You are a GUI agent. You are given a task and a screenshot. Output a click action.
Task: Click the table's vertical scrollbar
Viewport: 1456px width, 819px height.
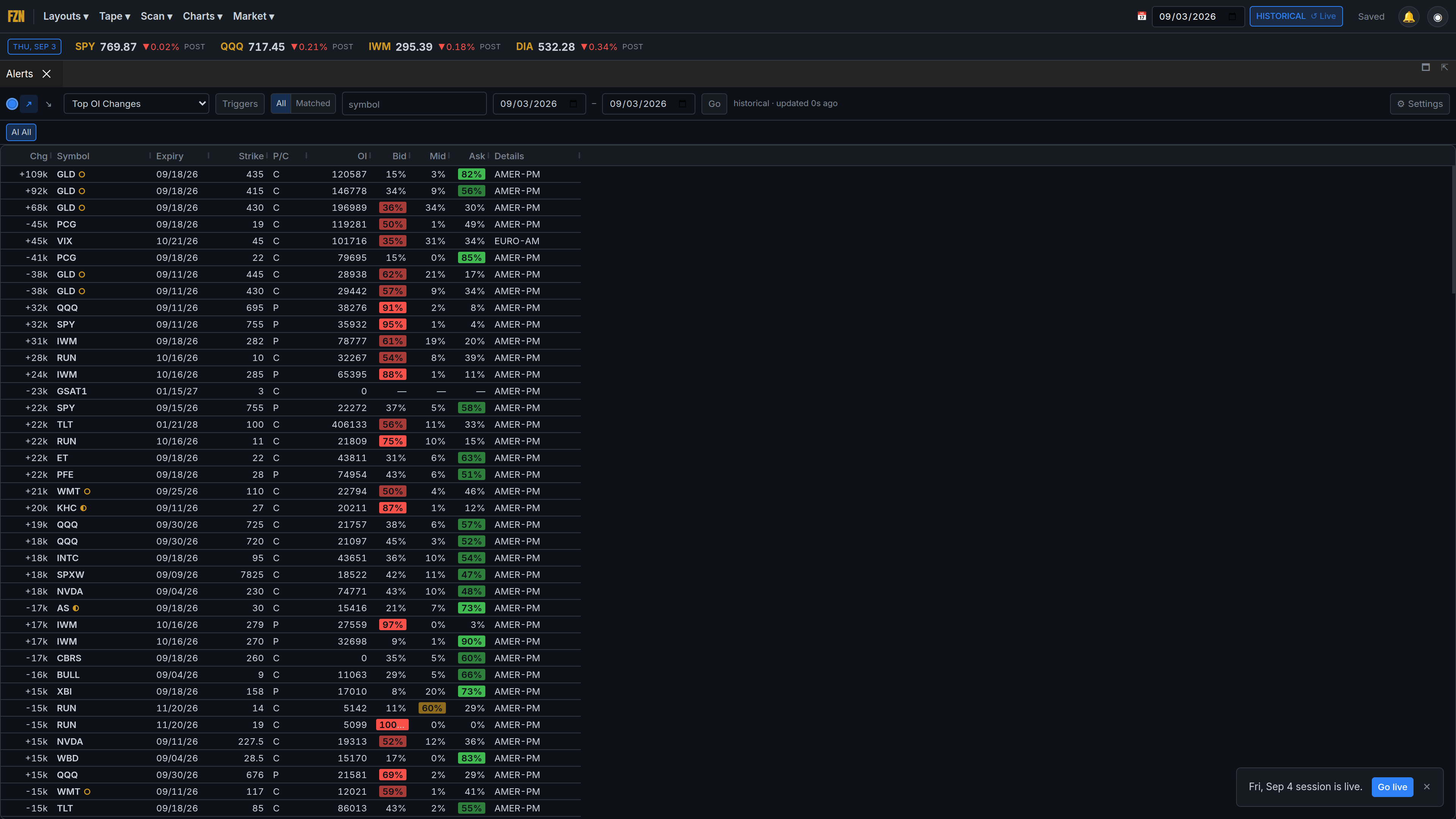1453,229
